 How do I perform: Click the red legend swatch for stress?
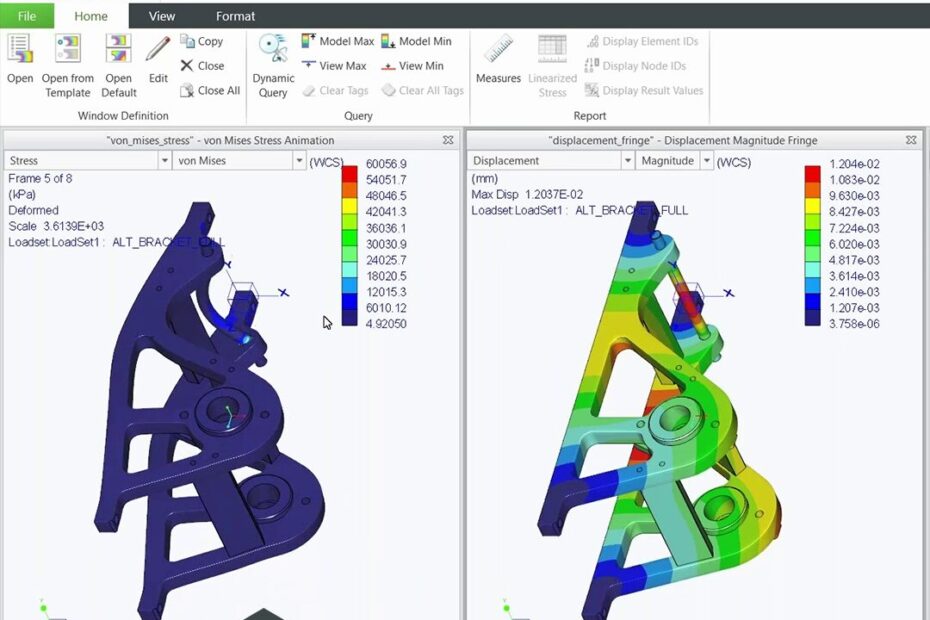pos(349,172)
